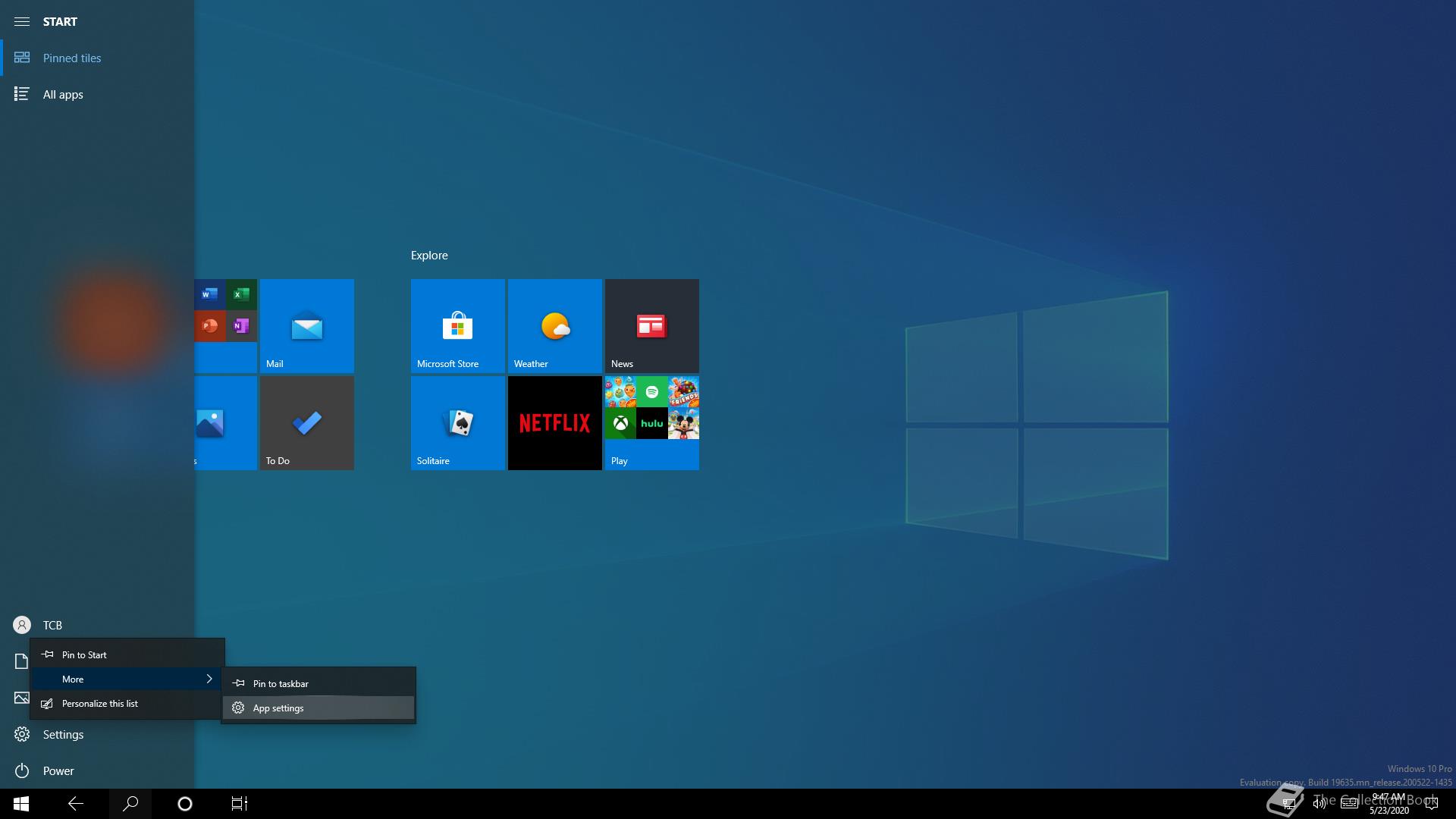Open taskbar Search
The image size is (1456, 819).
tap(130, 804)
